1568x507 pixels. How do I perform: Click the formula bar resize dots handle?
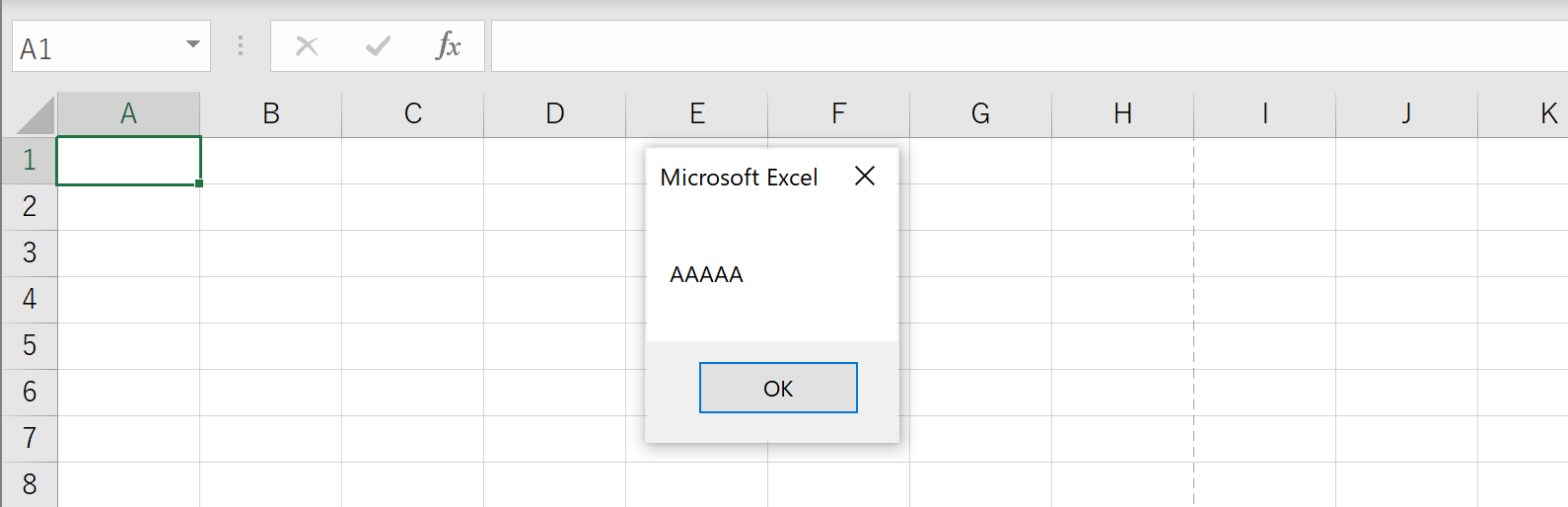241,45
